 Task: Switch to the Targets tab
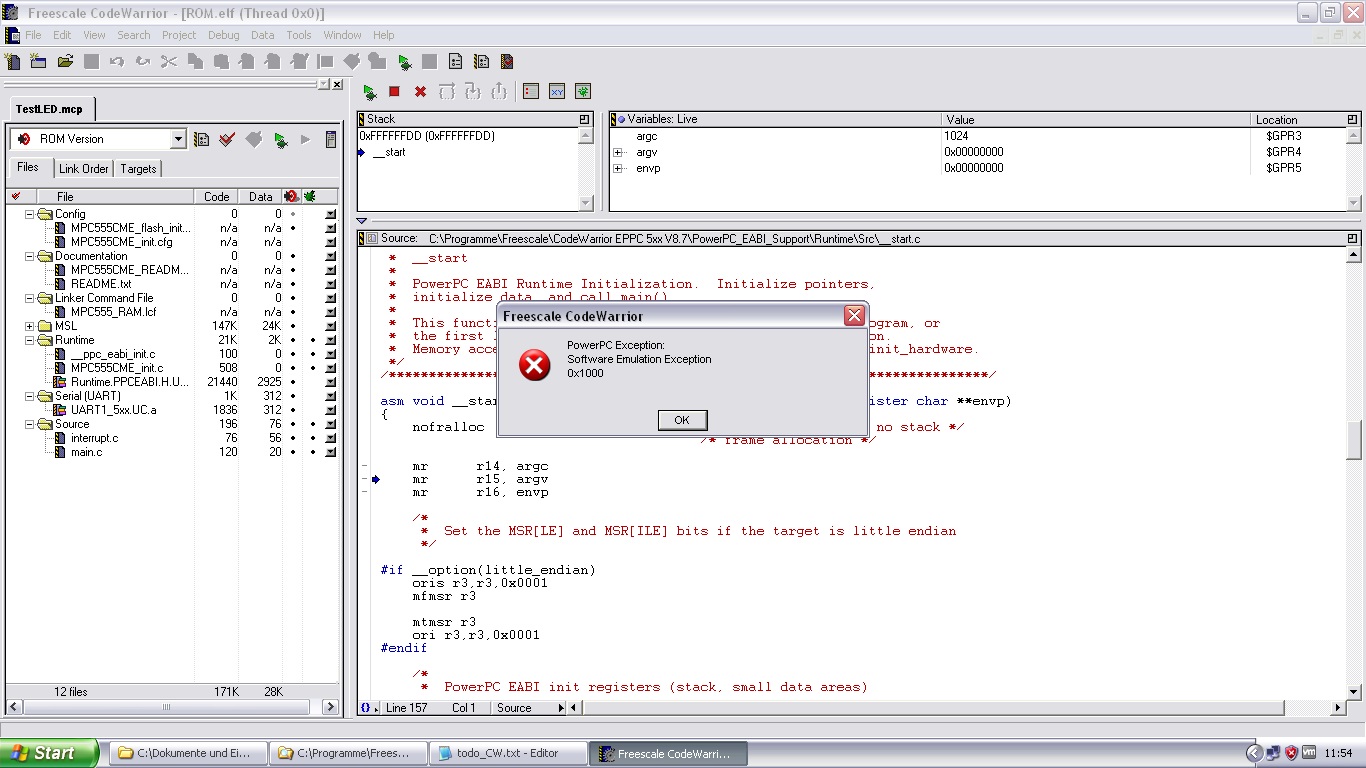tap(138, 169)
